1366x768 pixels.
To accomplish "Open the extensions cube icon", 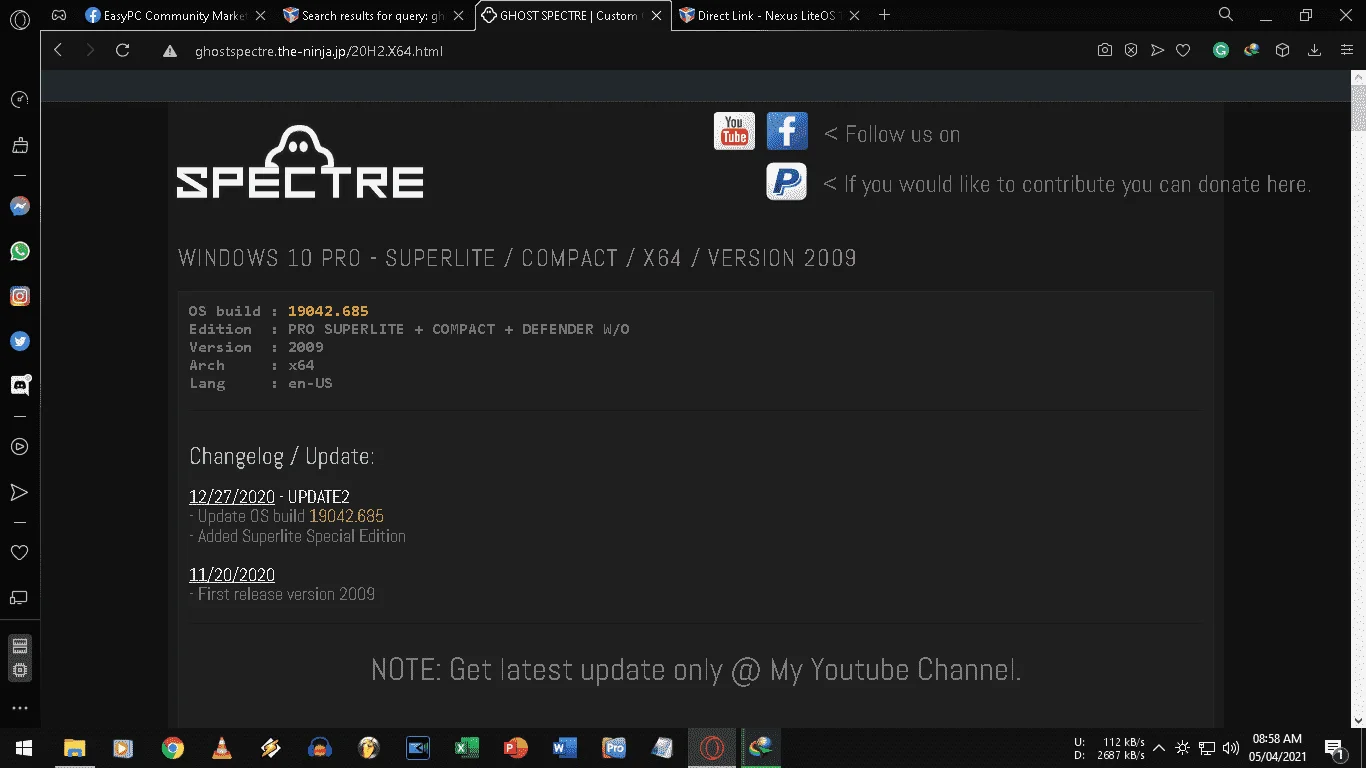I will [1283, 50].
